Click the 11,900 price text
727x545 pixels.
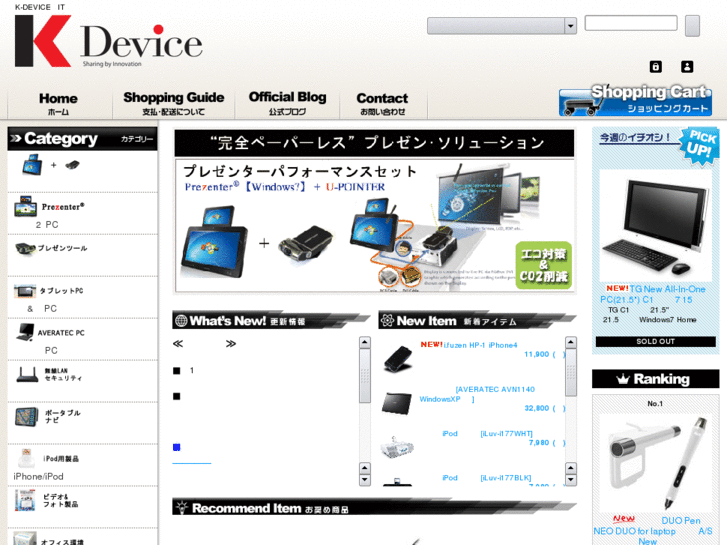point(536,354)
